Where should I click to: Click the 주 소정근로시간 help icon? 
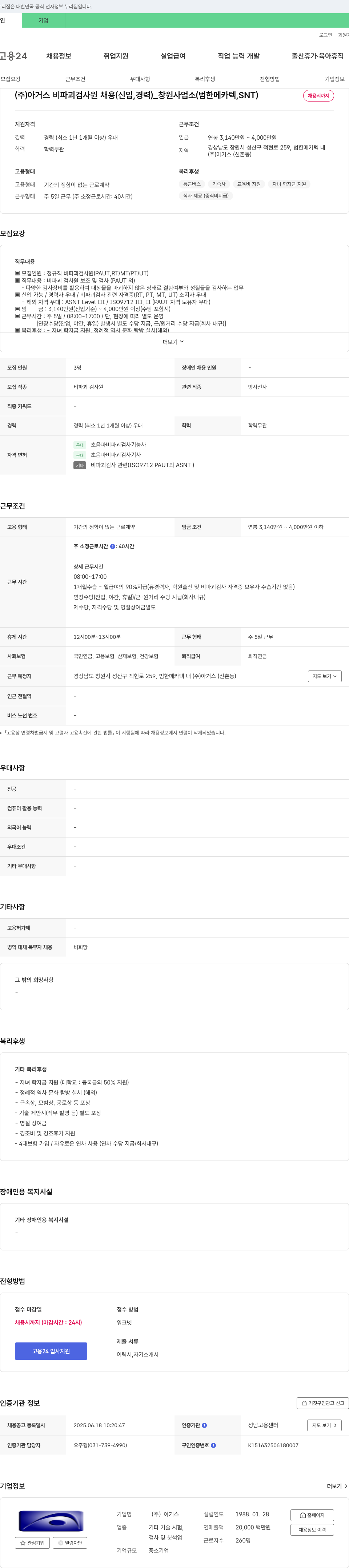tap(112, 546)
